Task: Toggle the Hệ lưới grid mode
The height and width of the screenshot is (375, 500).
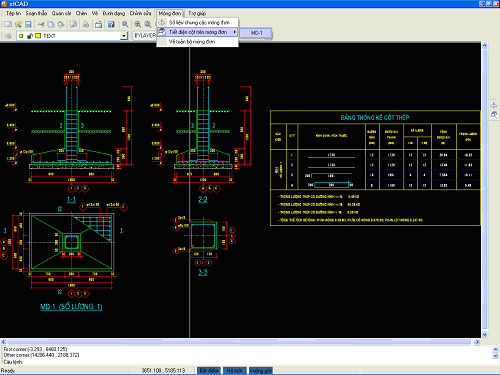Action: point(235,371)
